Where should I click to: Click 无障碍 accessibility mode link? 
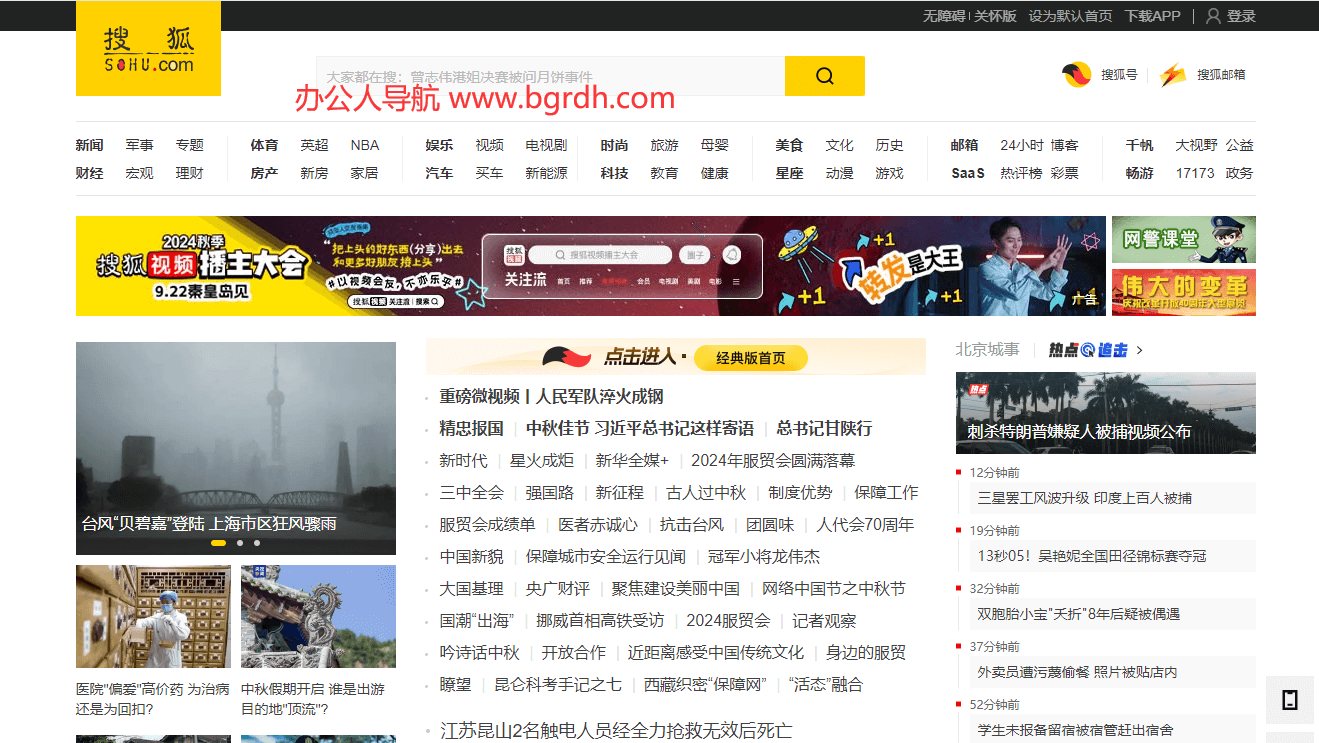pos(943,16)
